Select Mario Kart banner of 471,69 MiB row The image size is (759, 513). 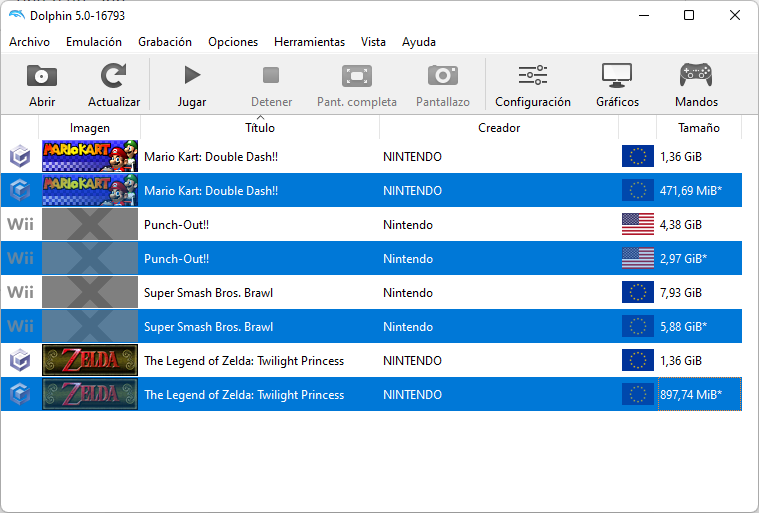tap(90, 190)
